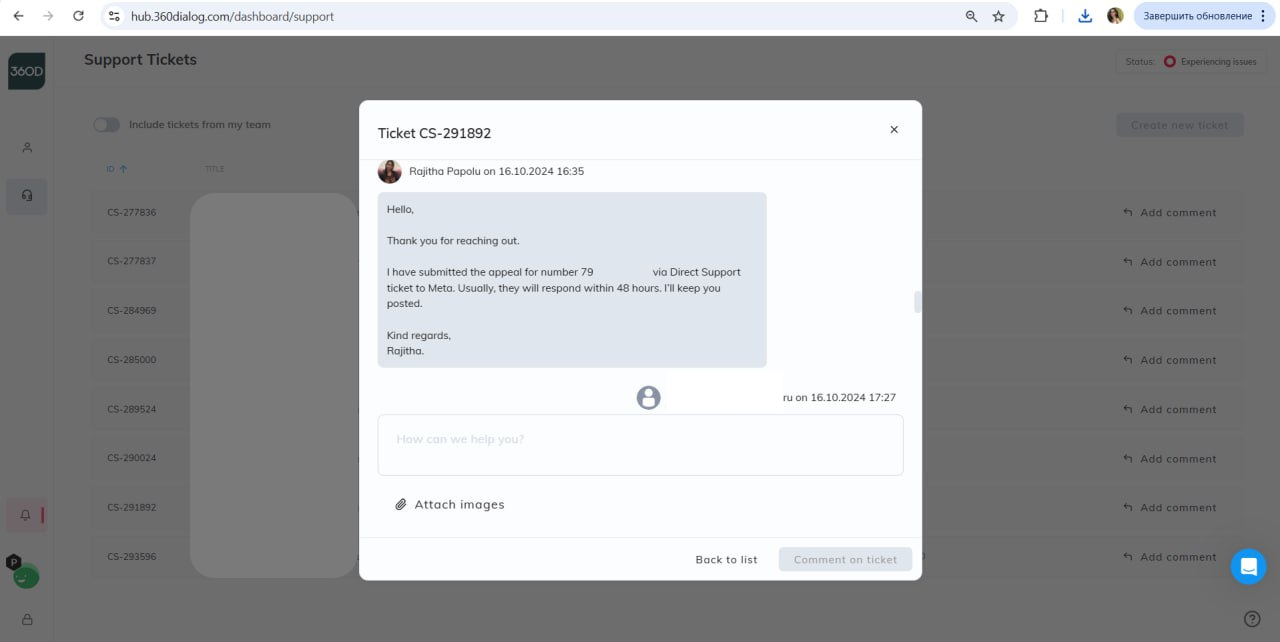
Task: Click the download icon in the browser toolbar
Action: (x=1084, y=16)
